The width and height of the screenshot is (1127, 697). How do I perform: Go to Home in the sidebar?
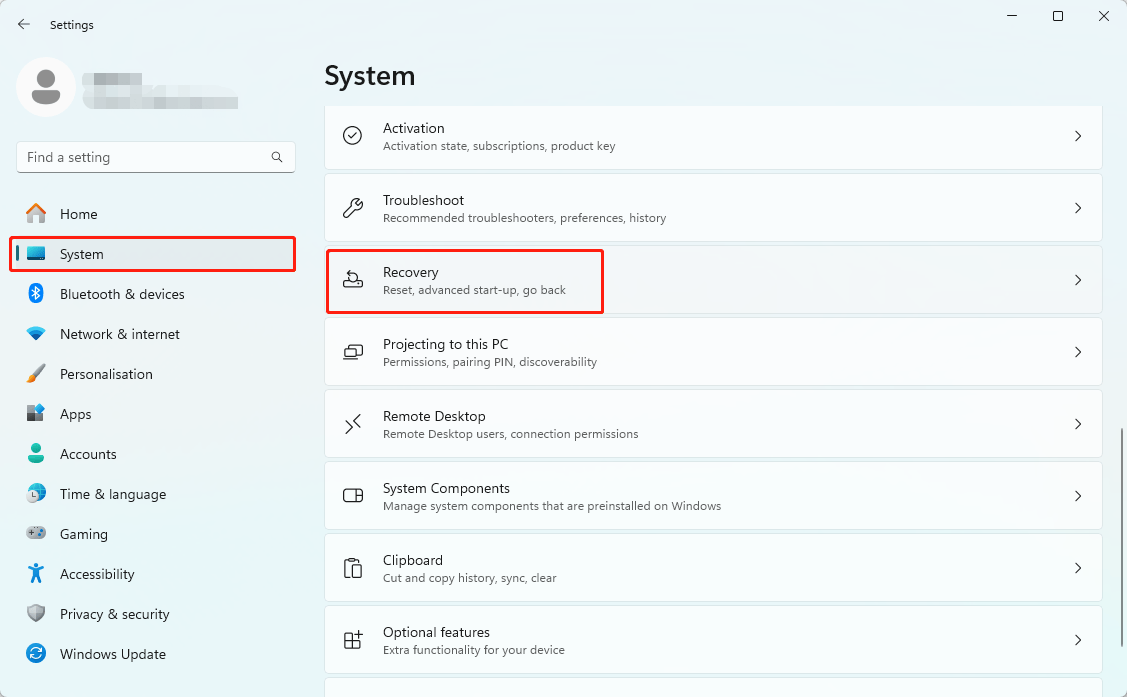(x=78, y=214)
